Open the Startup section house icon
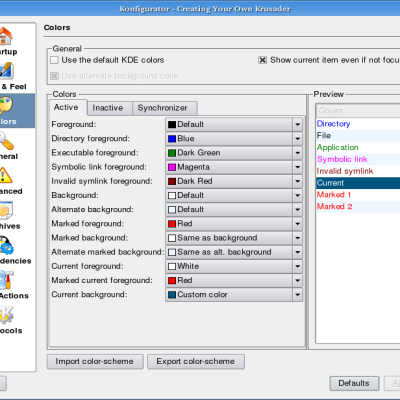Viewport: 400px width, 400px height. [x=5, y=36]
